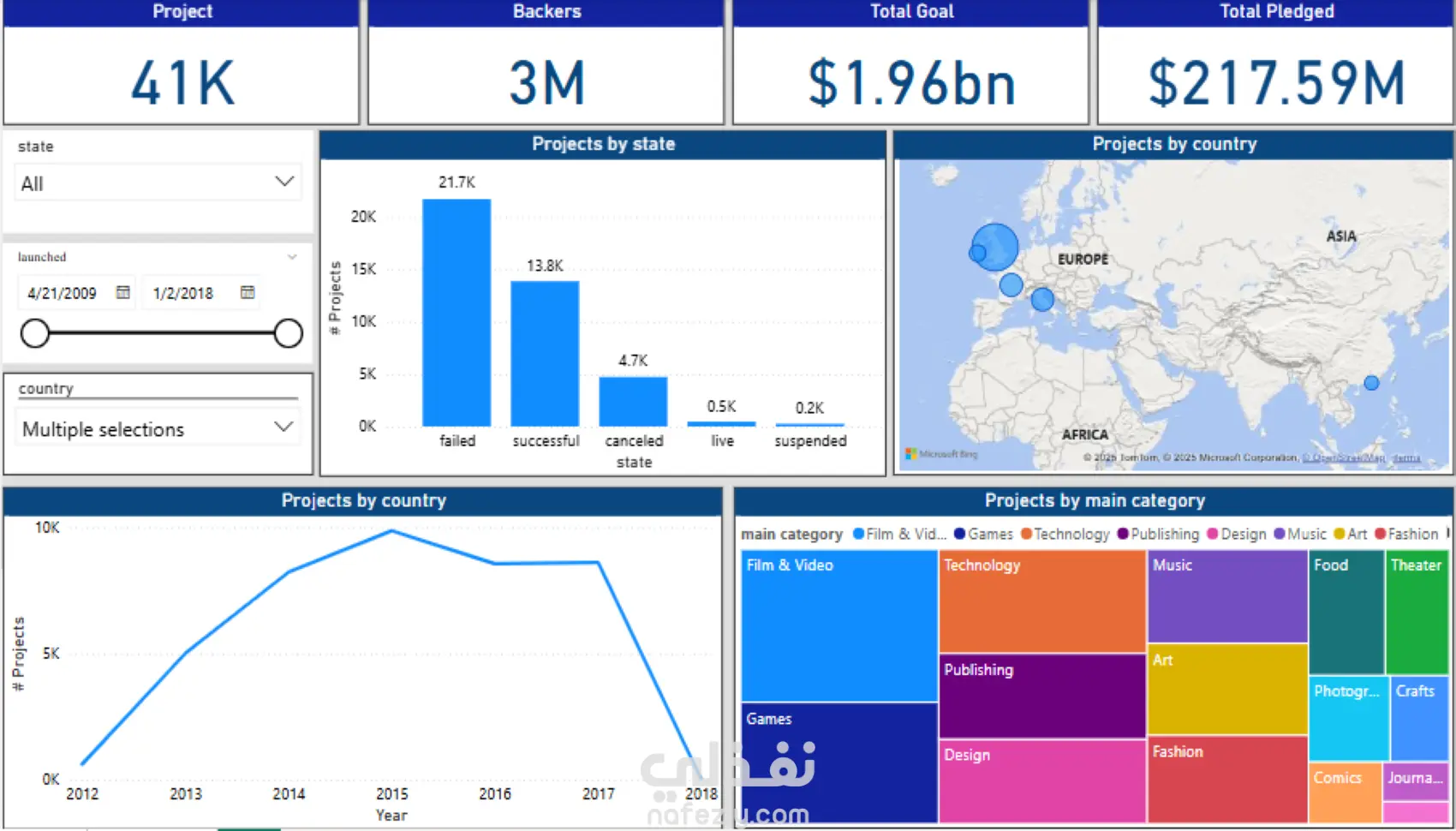The width and height of the screenshot is (1456, 831).
Task: Select the suspended bar in Projects by state
Action: [x=809, y=424]
